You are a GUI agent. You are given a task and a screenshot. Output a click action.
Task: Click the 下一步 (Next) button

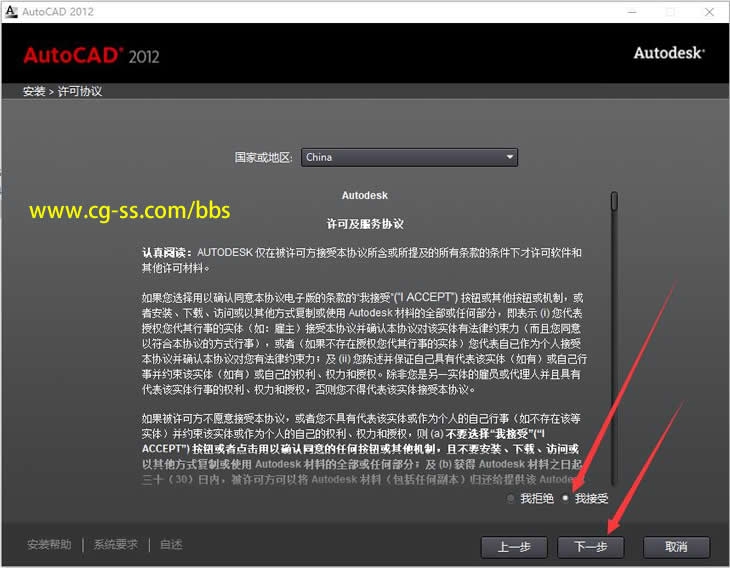pos(590,547)
